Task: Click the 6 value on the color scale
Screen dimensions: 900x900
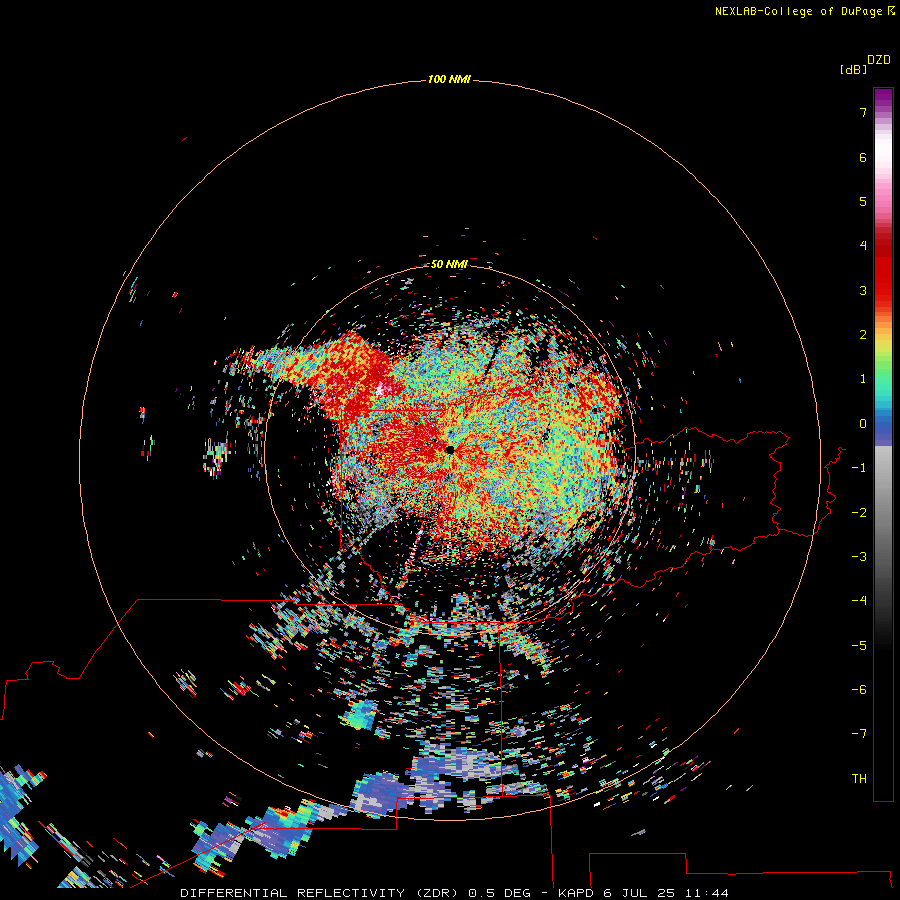Action: (863, 157)
